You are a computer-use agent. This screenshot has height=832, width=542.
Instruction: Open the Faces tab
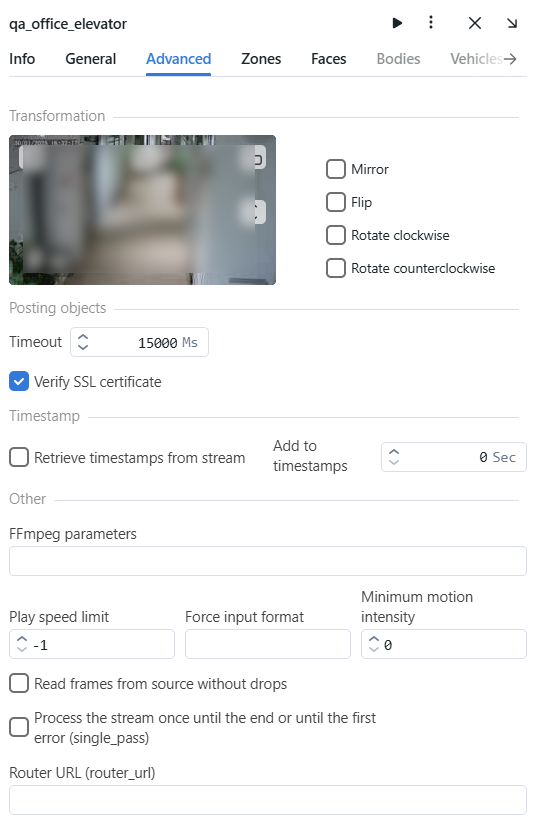329,59
